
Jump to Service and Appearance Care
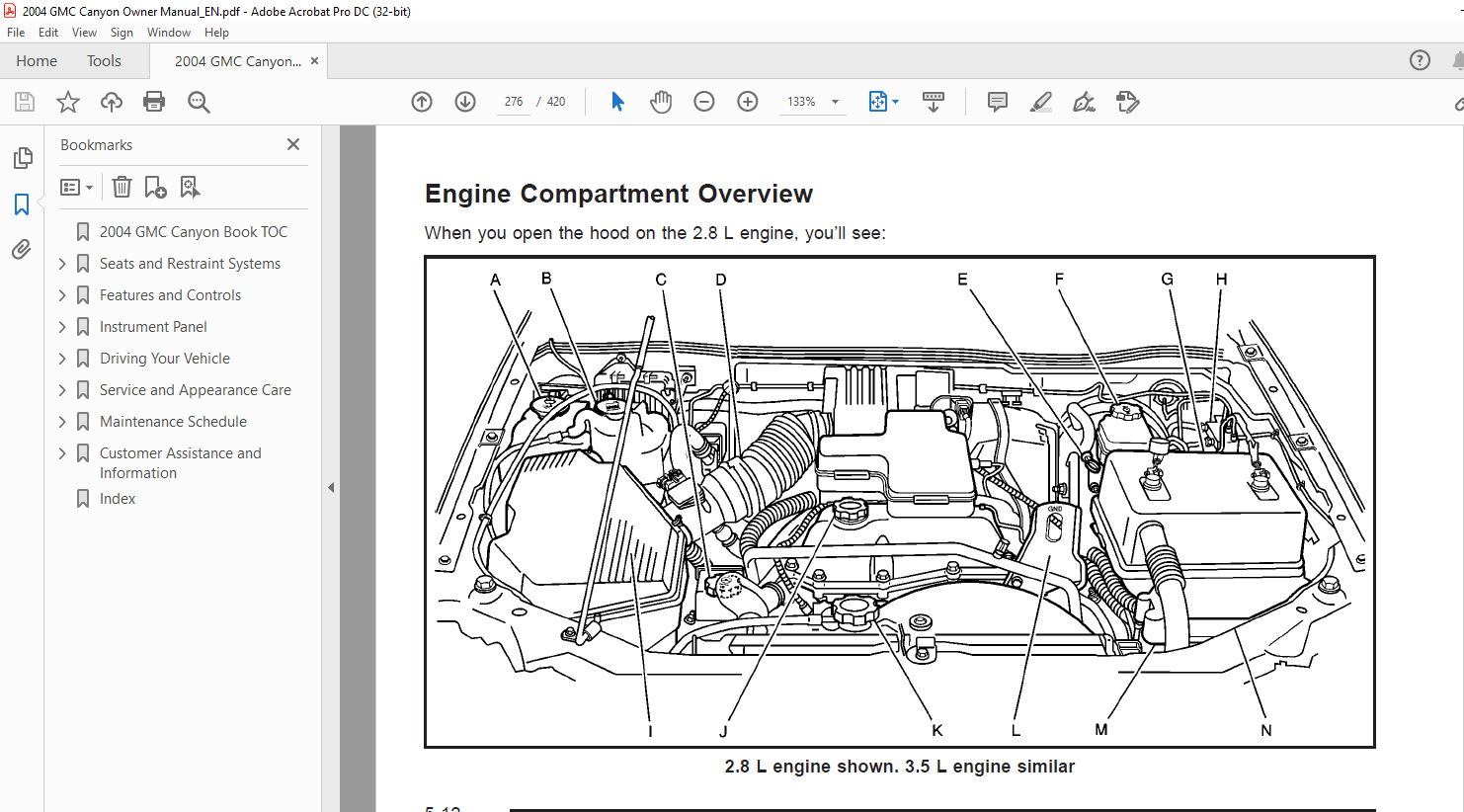coord(196,390)
